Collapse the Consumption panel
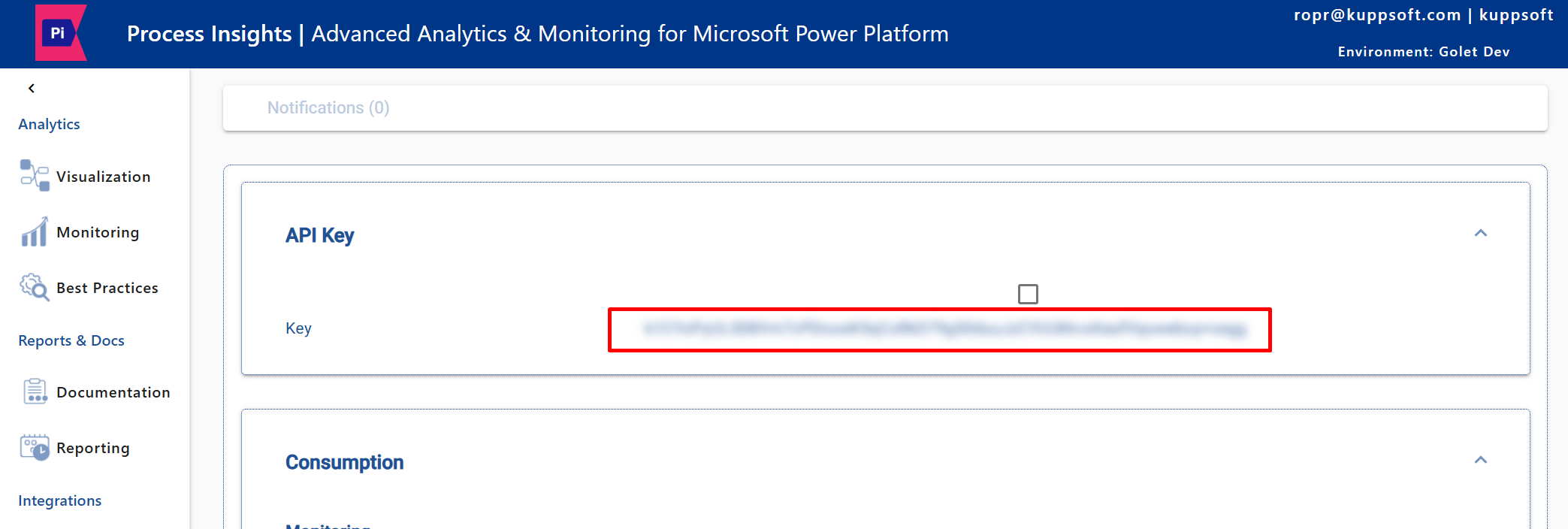The image size is (1568, 529). point(1481,460)
